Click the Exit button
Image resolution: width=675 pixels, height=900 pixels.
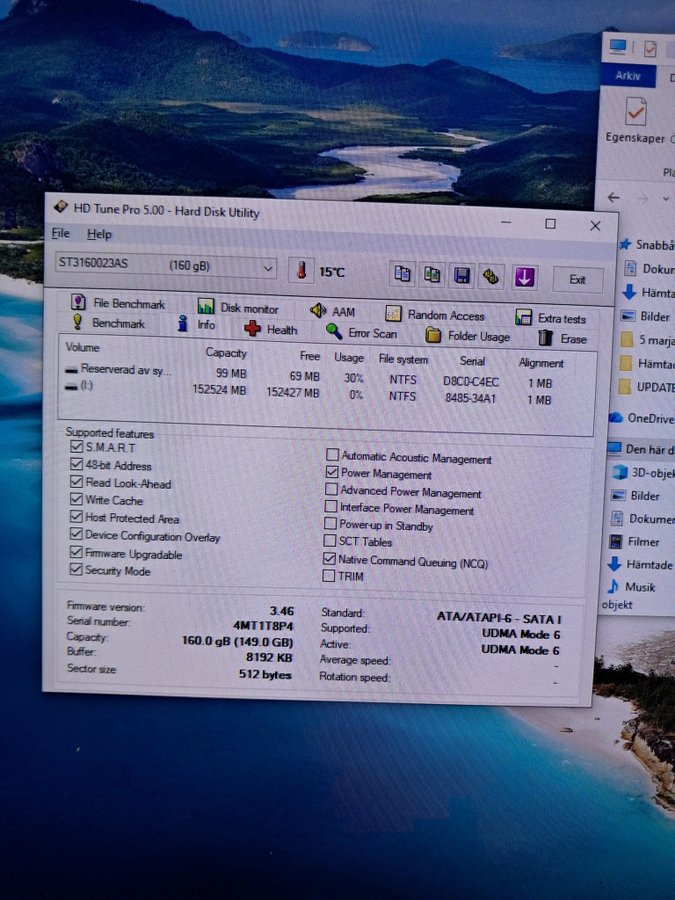click(x=577, y=280)
